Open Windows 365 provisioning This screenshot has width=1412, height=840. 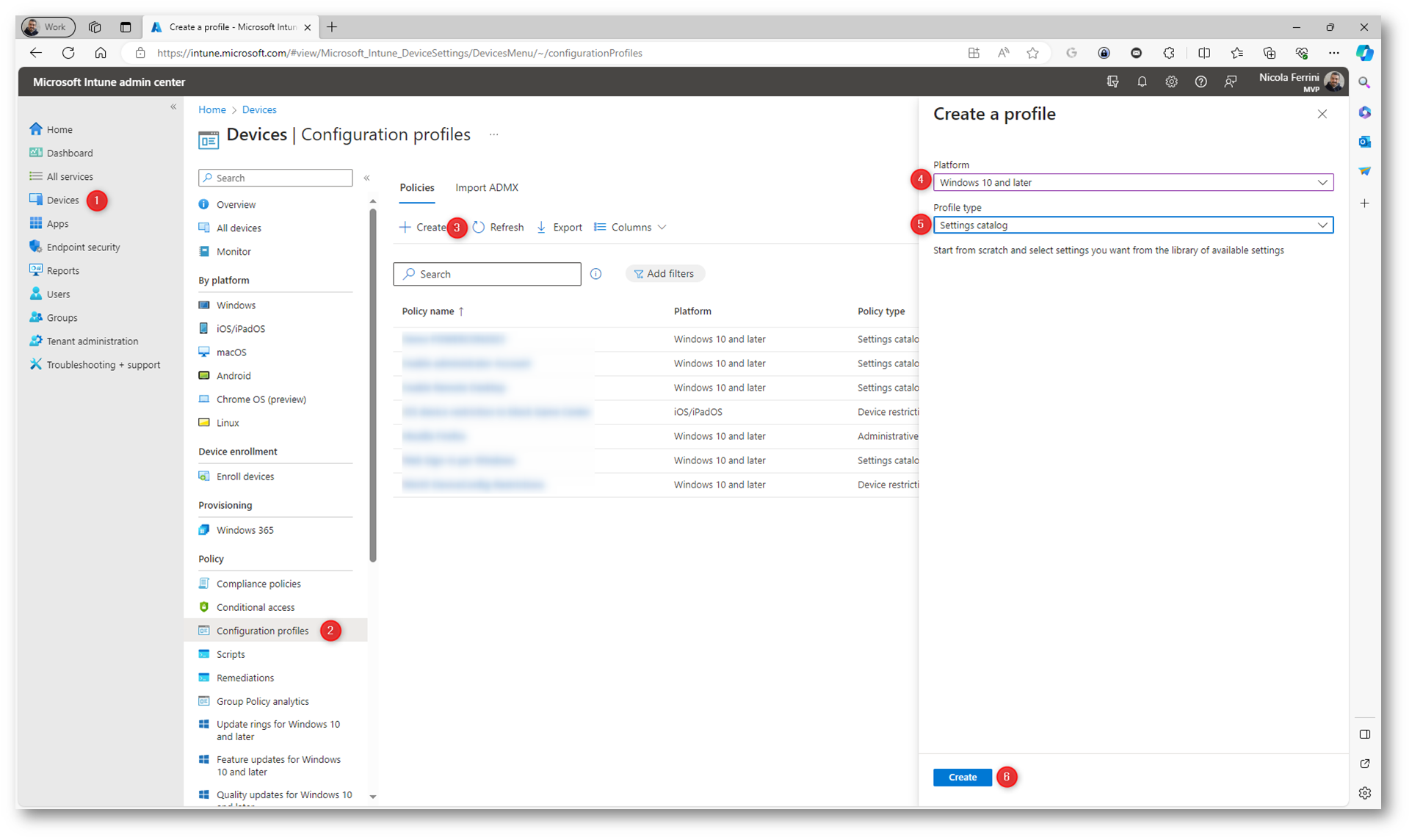click(x=236, y=529)
